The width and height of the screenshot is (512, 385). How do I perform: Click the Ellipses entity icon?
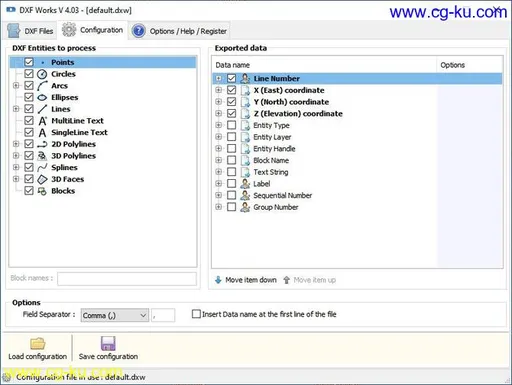click(x=42, y=97)
